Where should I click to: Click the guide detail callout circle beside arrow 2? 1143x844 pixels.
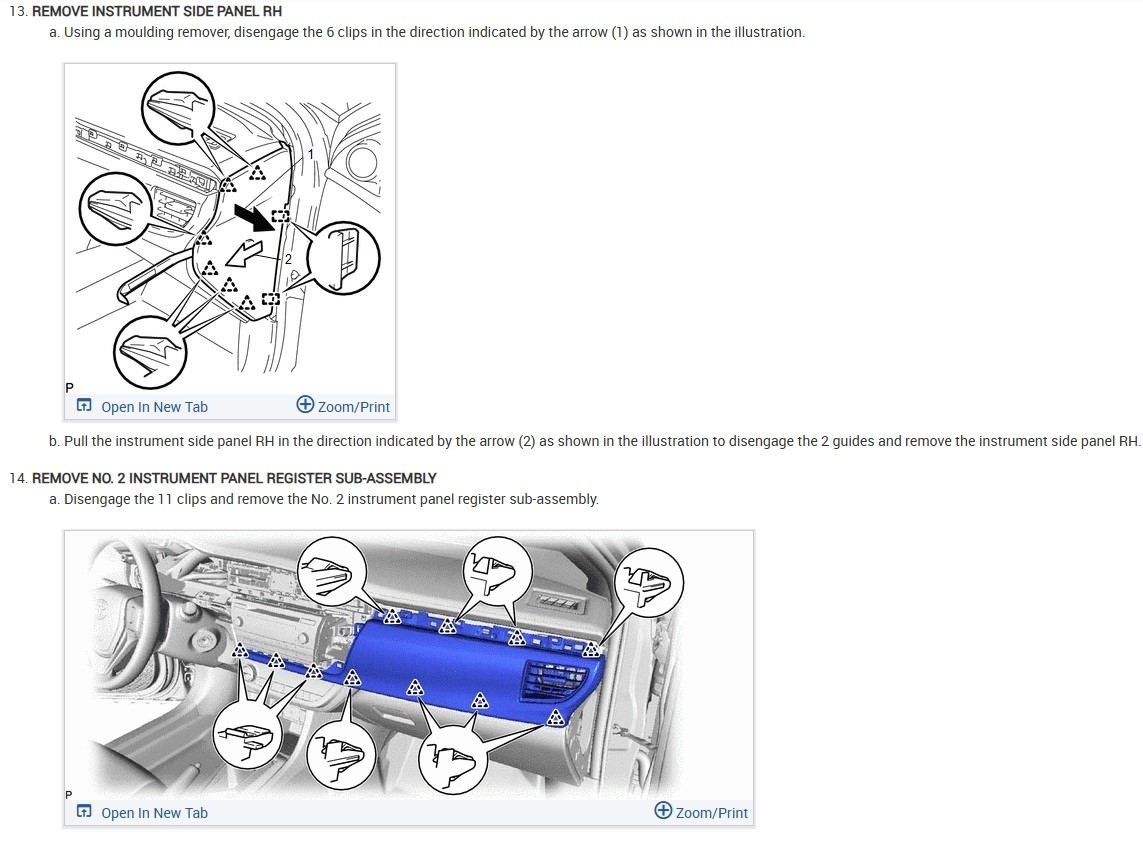click(x=343, y=257)
